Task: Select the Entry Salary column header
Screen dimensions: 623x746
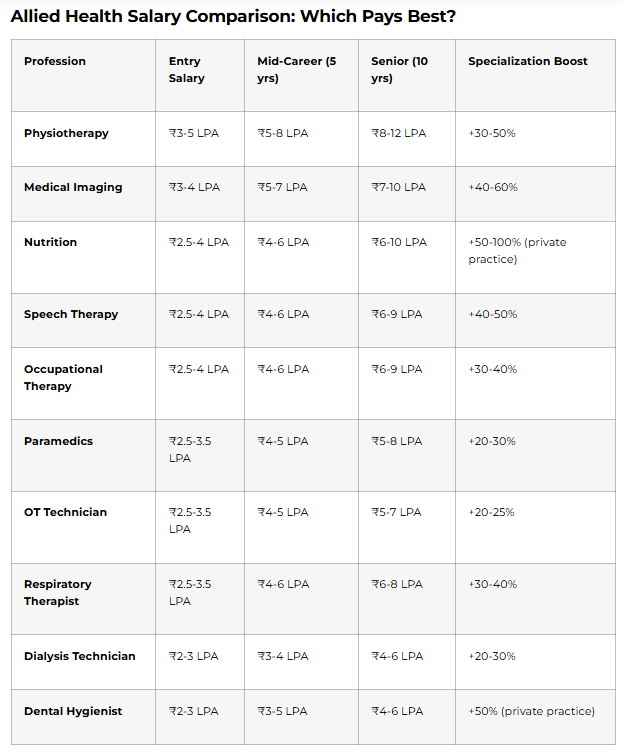Action: click(x=185, y=70)
